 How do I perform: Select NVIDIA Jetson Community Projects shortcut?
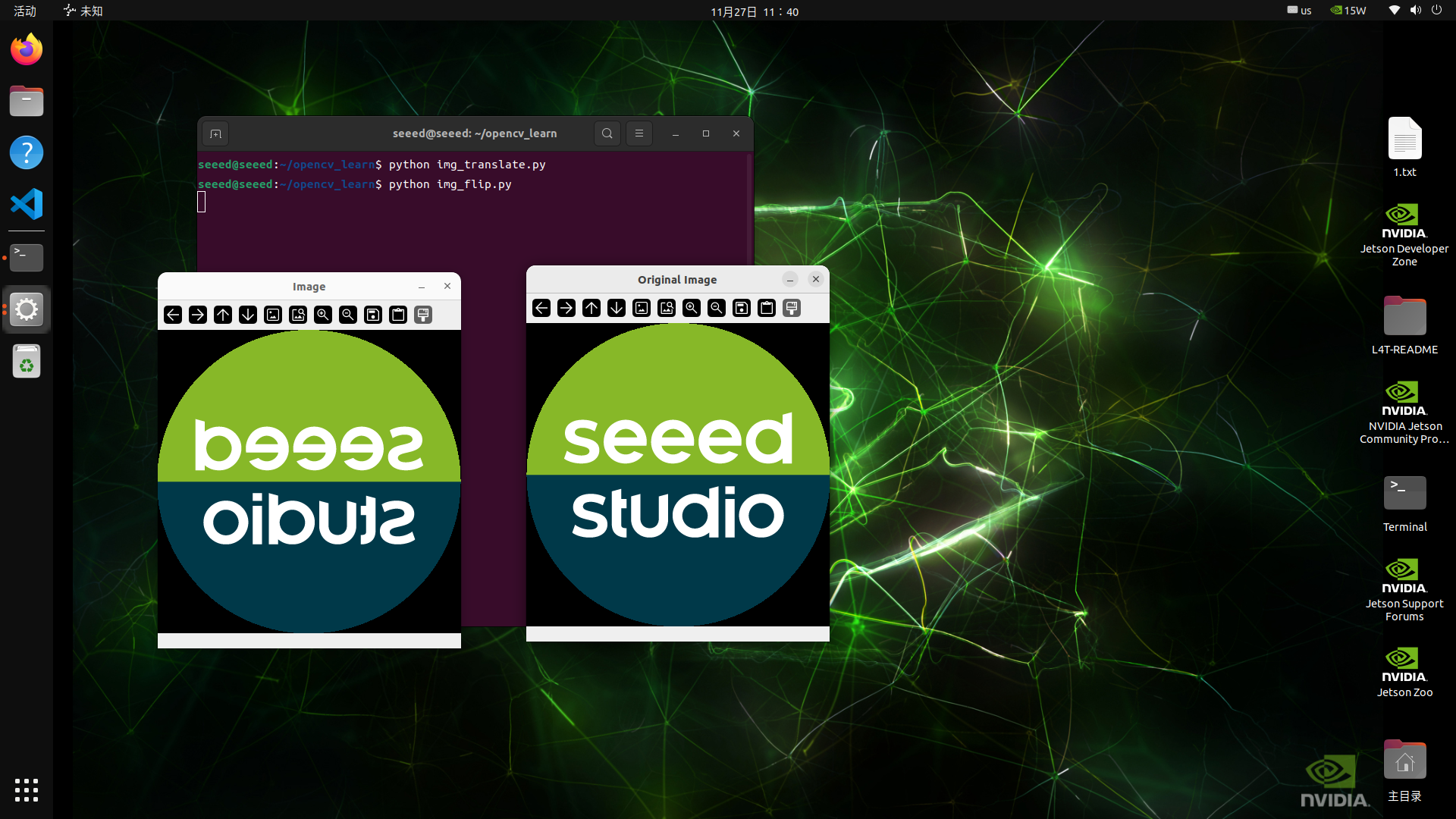pos(1404,413)
